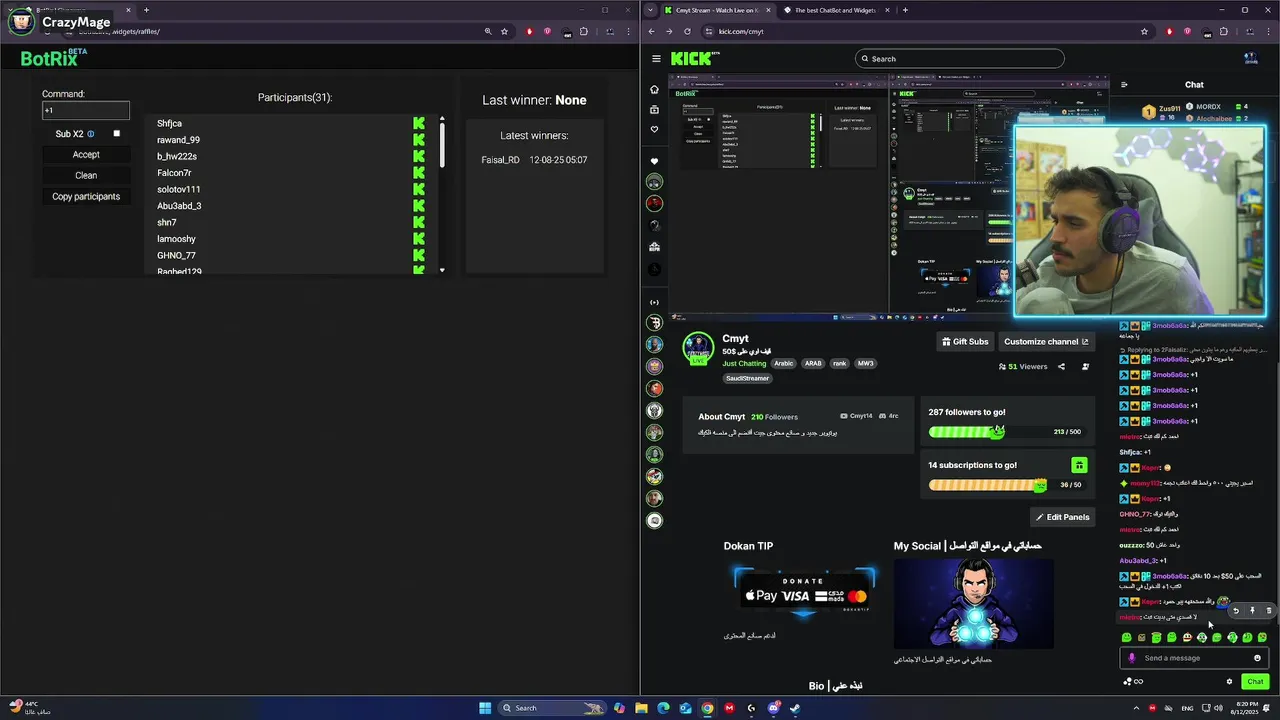Click Customize channel link
Viewport: 1280px width, 720px height.
pos(1046,341)
